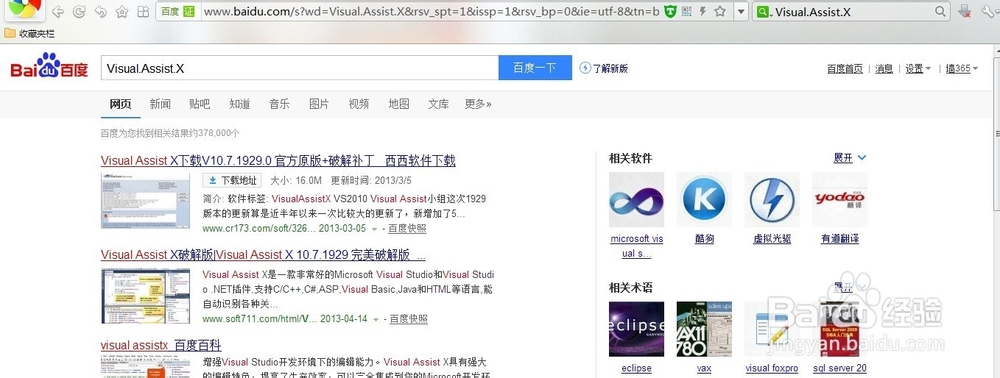Switch to the 地图 tab
1000x378 pixels.
[399, 104]
